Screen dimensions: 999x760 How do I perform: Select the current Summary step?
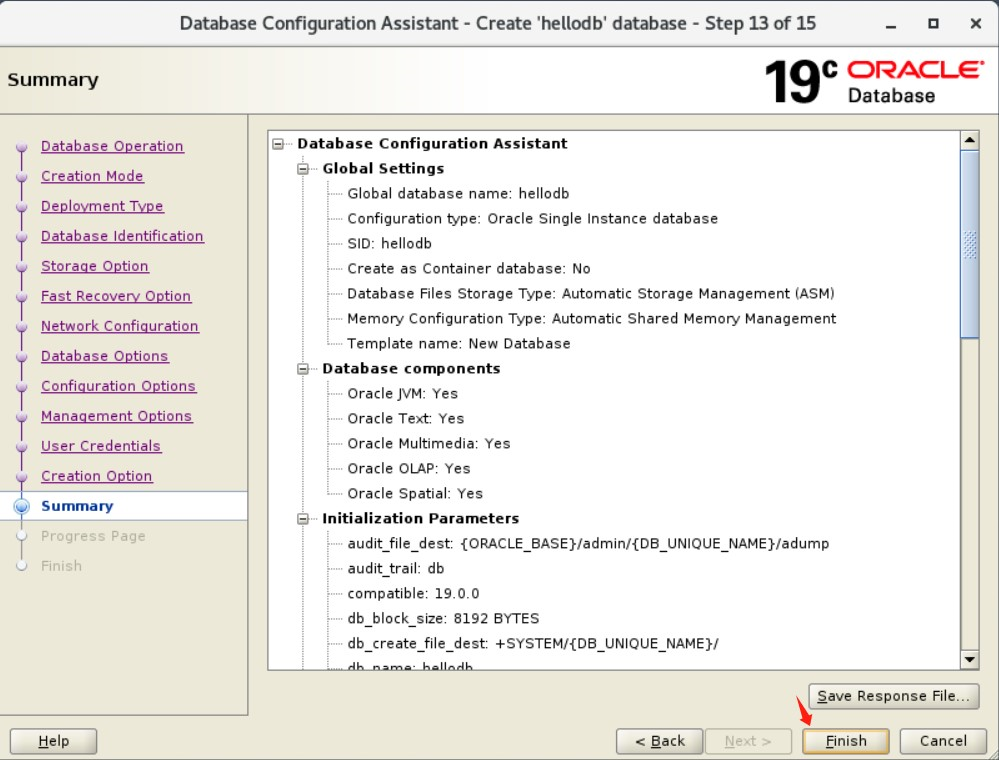tap(77, 506)
